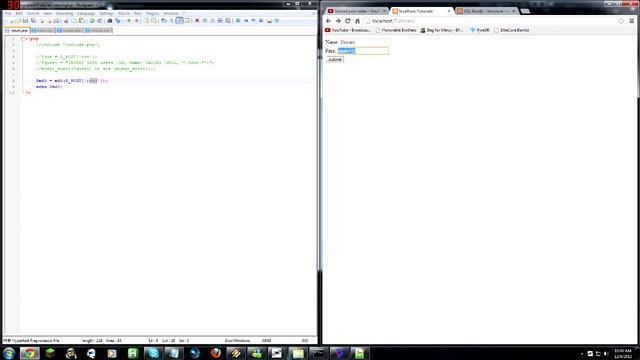Click the Skype icon in the taskbar
This screenshot has width=640, height=360.
point(153,353)
